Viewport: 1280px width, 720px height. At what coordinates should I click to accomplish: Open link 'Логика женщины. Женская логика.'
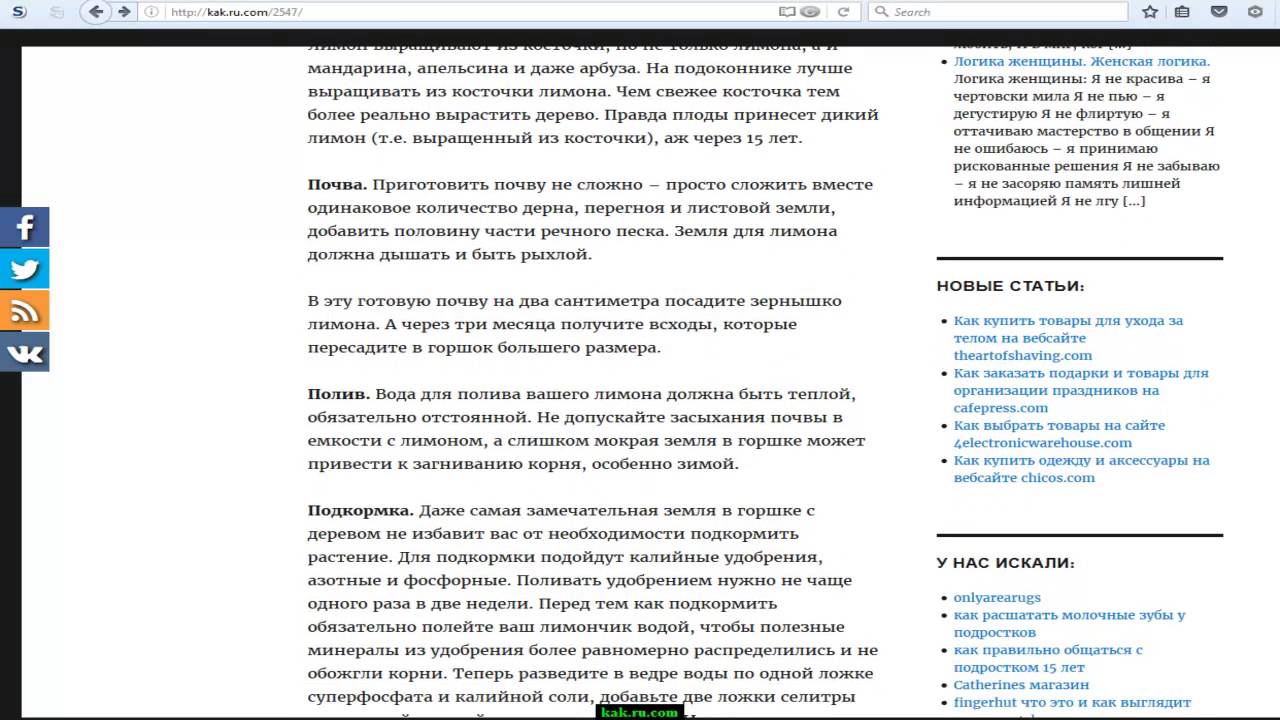[1081, 61]
